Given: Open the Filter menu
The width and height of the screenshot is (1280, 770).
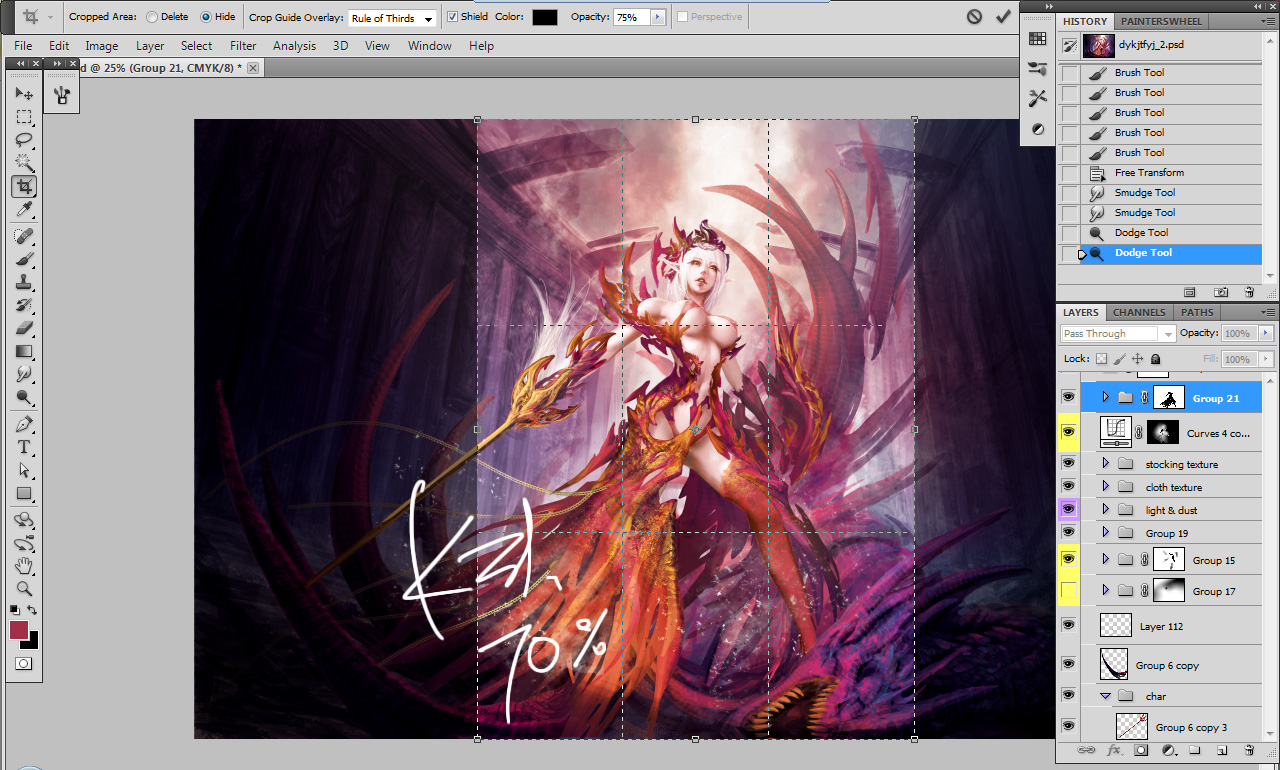Looking at the screenshot, I should [x=243, y=46].
